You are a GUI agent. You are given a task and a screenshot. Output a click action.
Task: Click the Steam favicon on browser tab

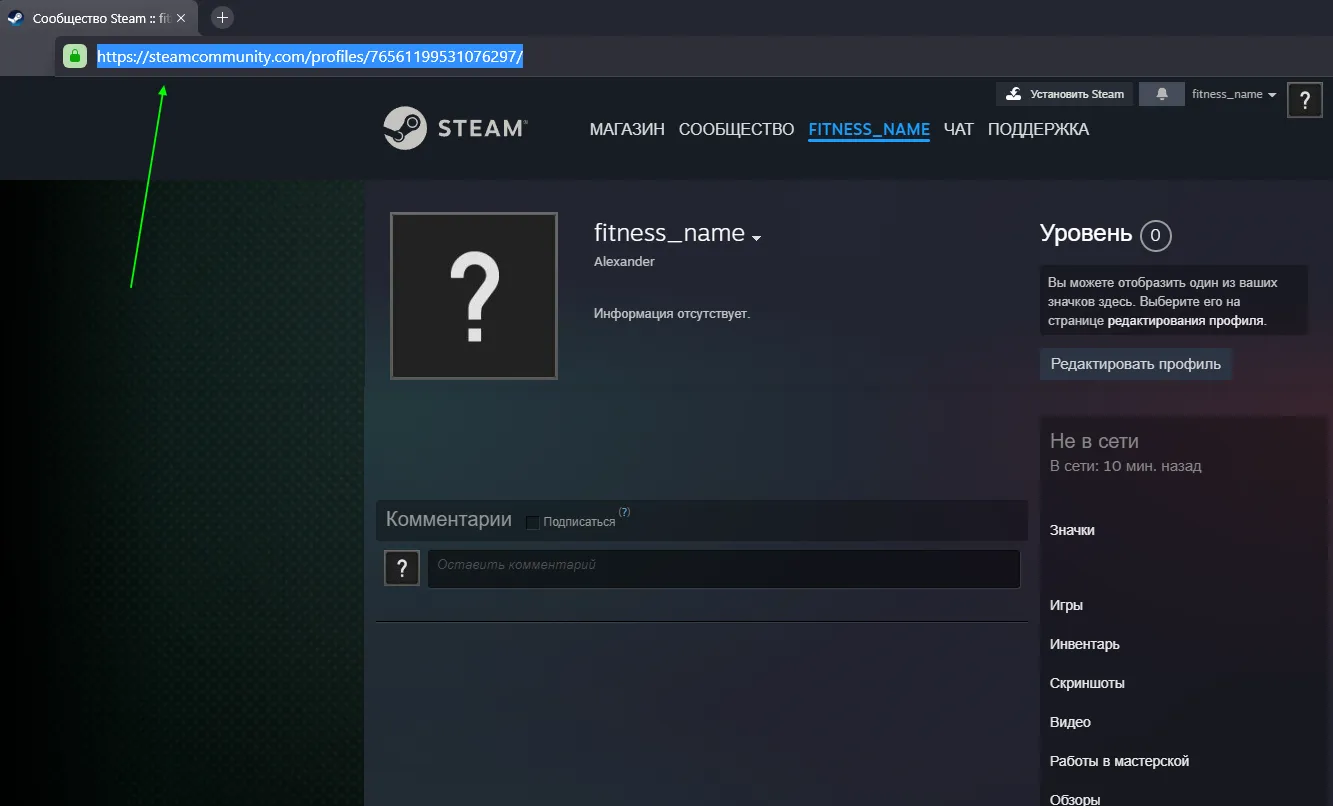click(16, 18)
